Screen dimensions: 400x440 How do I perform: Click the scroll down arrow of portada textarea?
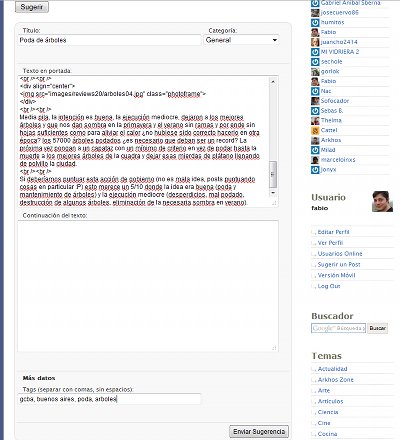(x=273, y=193)
